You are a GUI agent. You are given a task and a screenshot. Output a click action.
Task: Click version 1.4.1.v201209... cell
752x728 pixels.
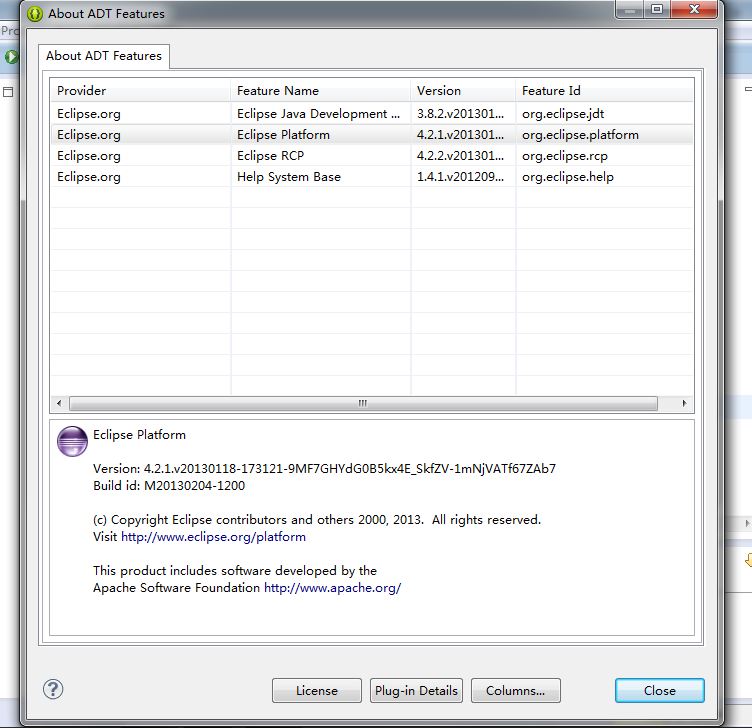(460, 177)
